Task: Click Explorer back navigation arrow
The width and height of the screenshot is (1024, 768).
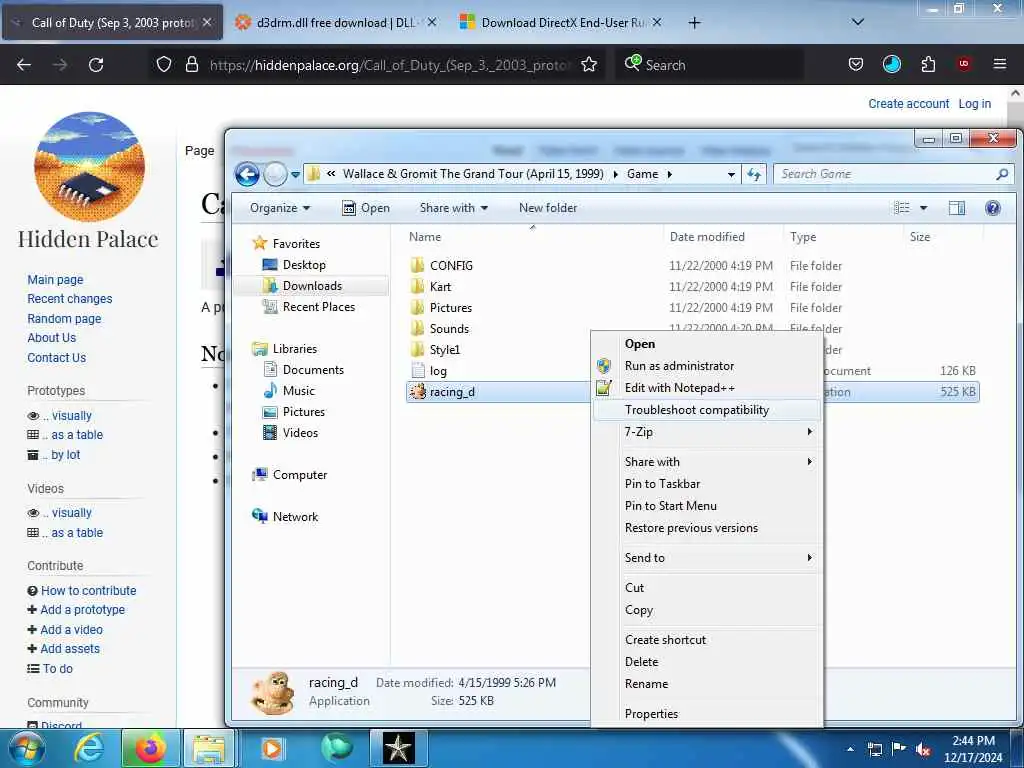Action: (248, 174)
